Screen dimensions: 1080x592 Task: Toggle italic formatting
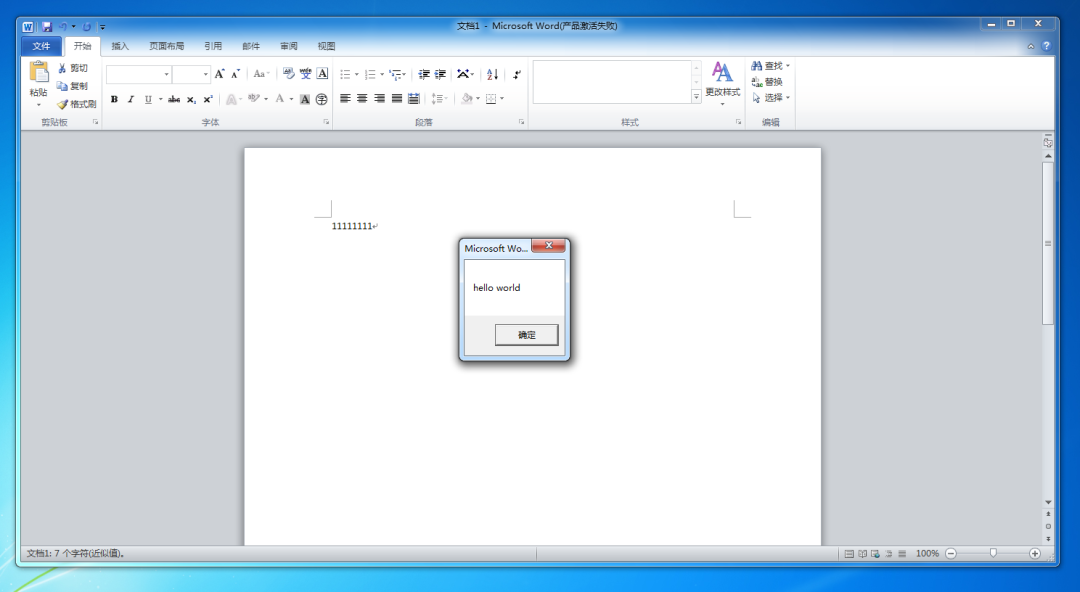(x=131, y=99)
